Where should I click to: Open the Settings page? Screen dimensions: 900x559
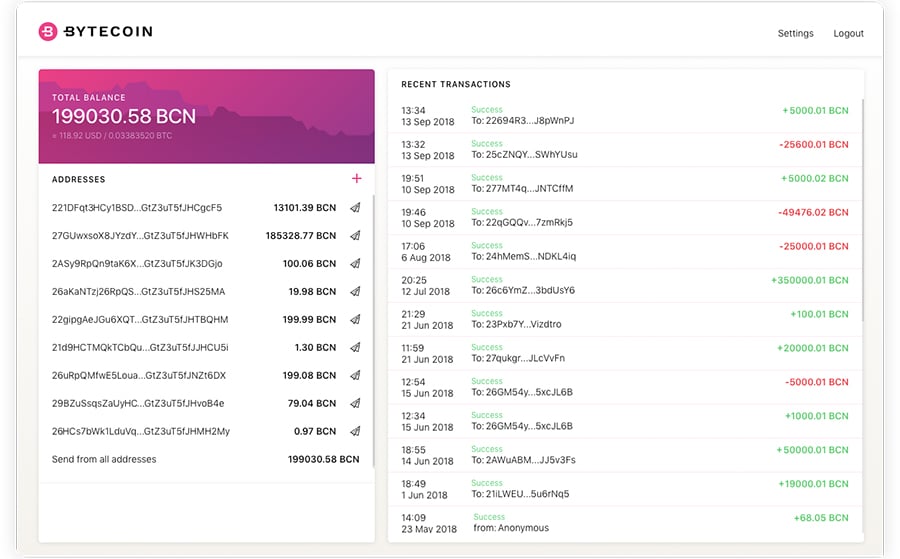795,33
